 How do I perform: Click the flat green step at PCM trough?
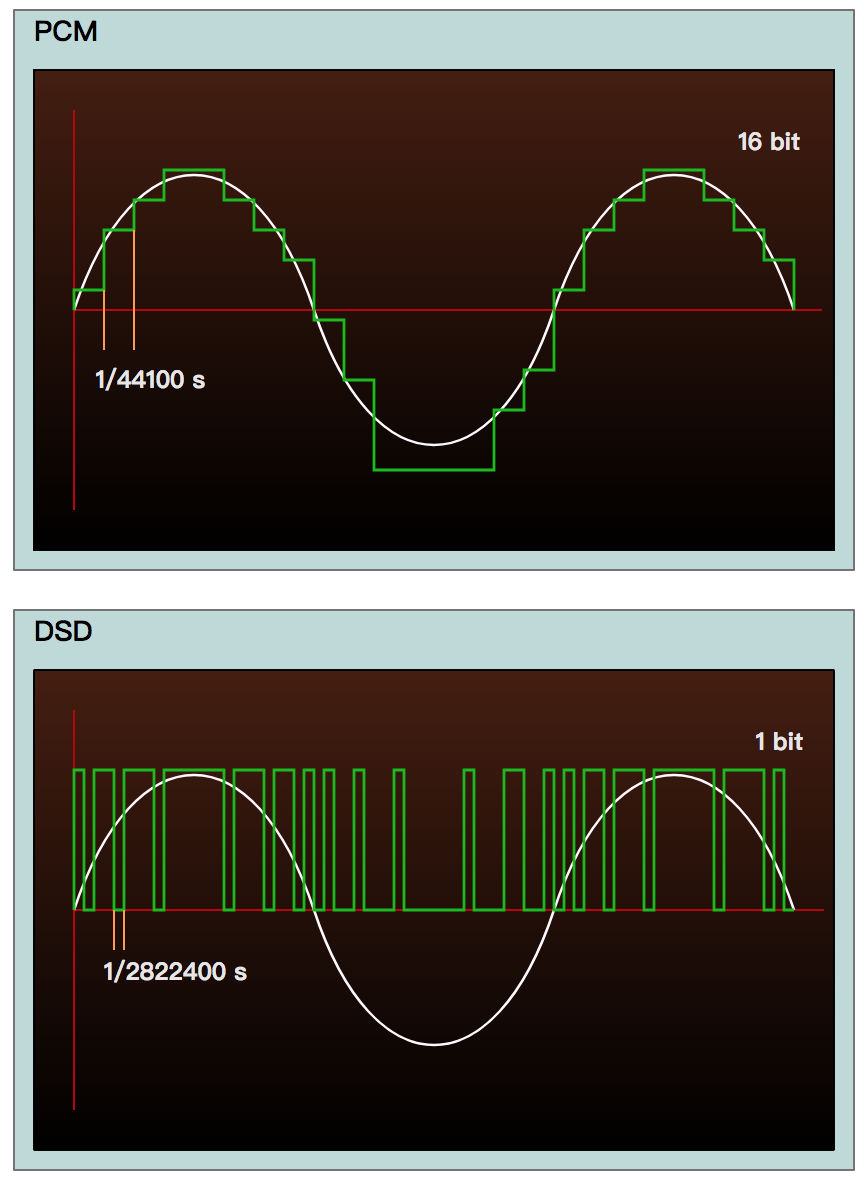coord(433,469)
